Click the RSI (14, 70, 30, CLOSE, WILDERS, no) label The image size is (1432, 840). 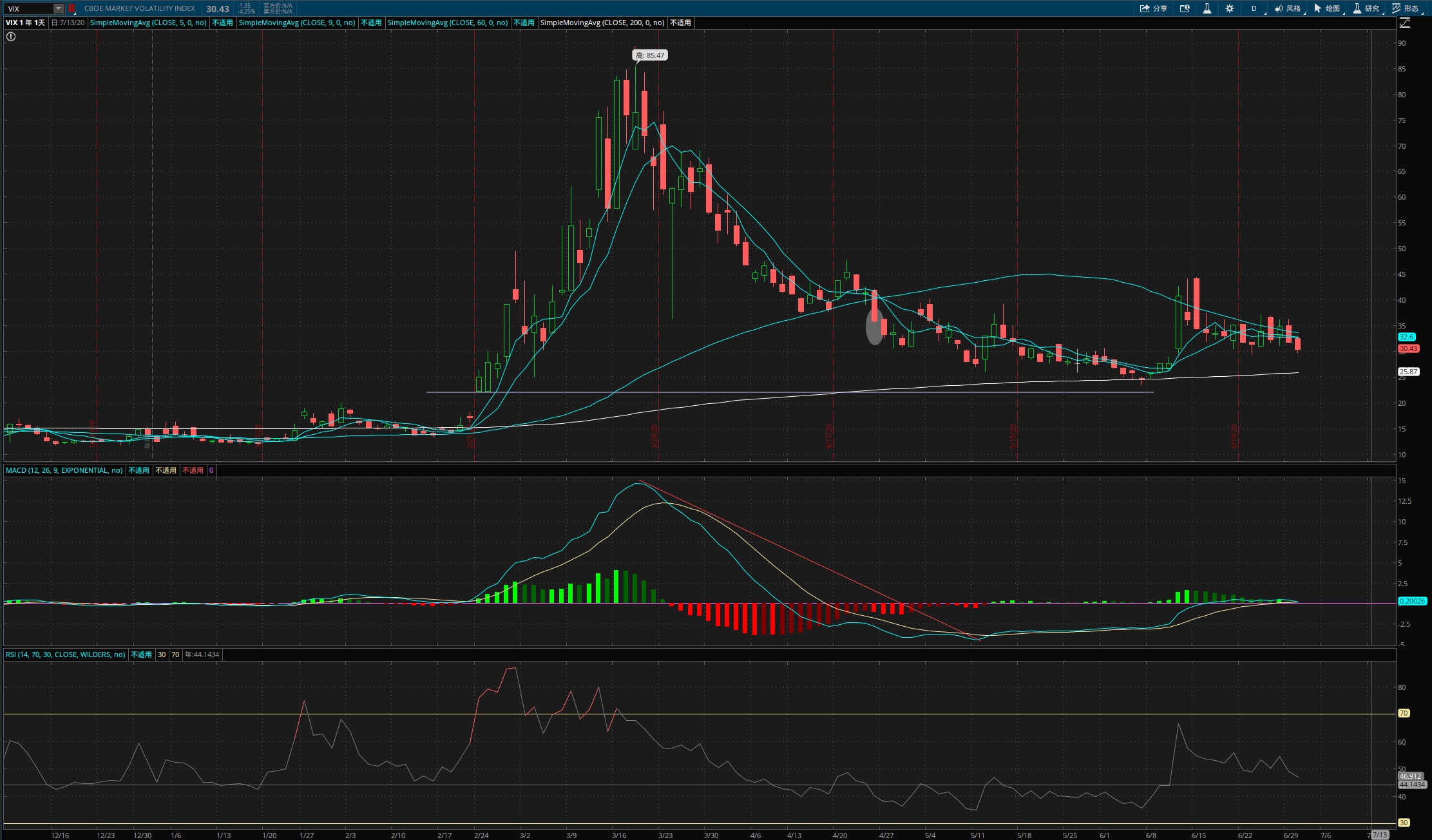click(66, 654)
